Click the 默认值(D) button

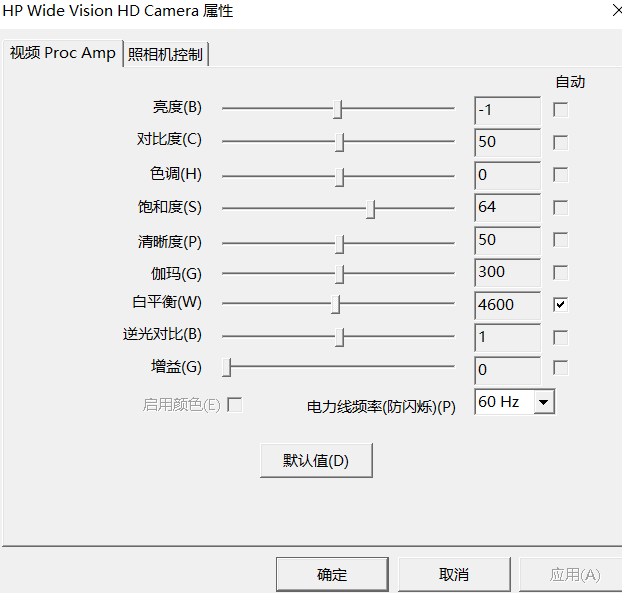(x=316, y=461)
